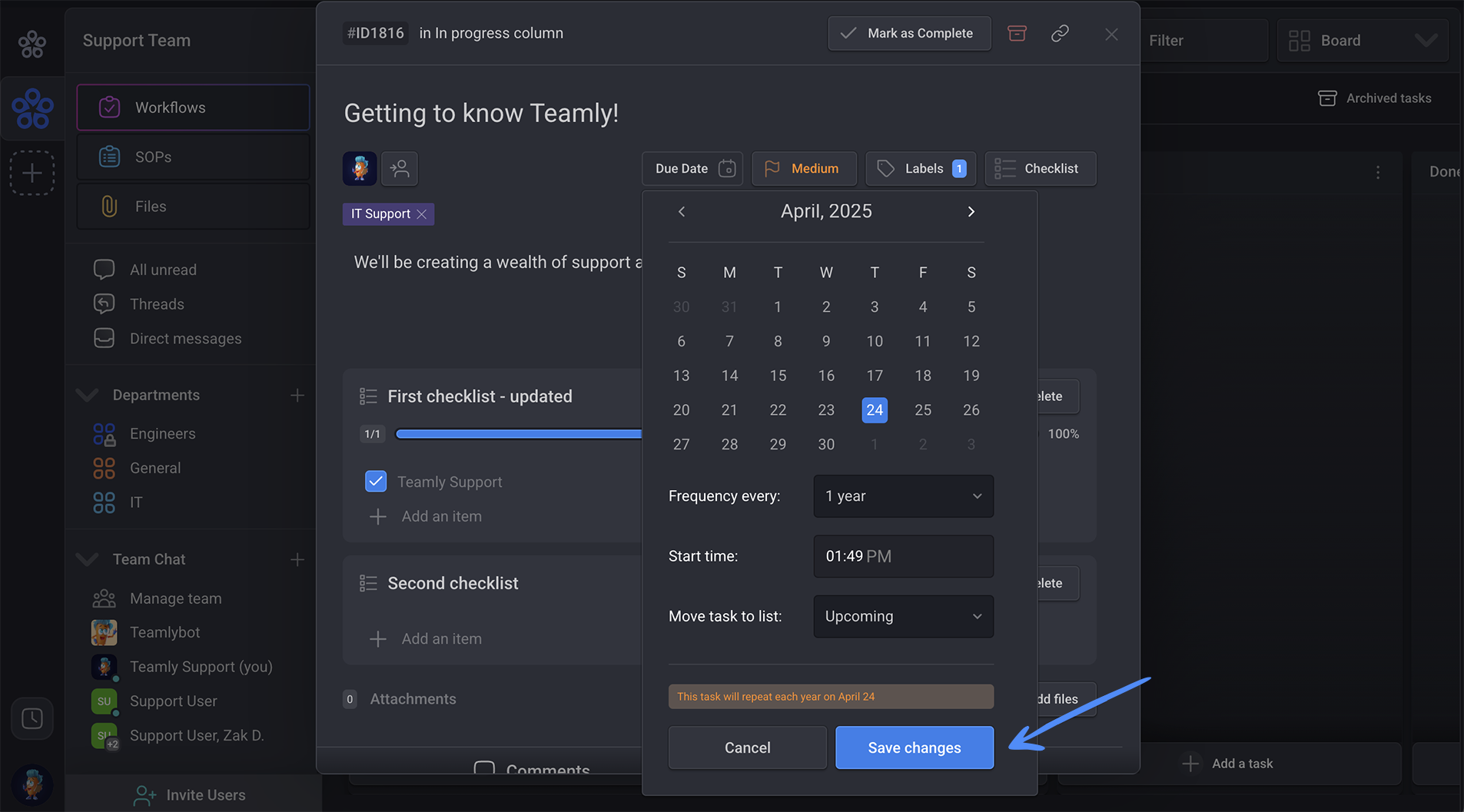Open the Due Date picker button
Screen dimensions: 1464x812
[692, 168]
